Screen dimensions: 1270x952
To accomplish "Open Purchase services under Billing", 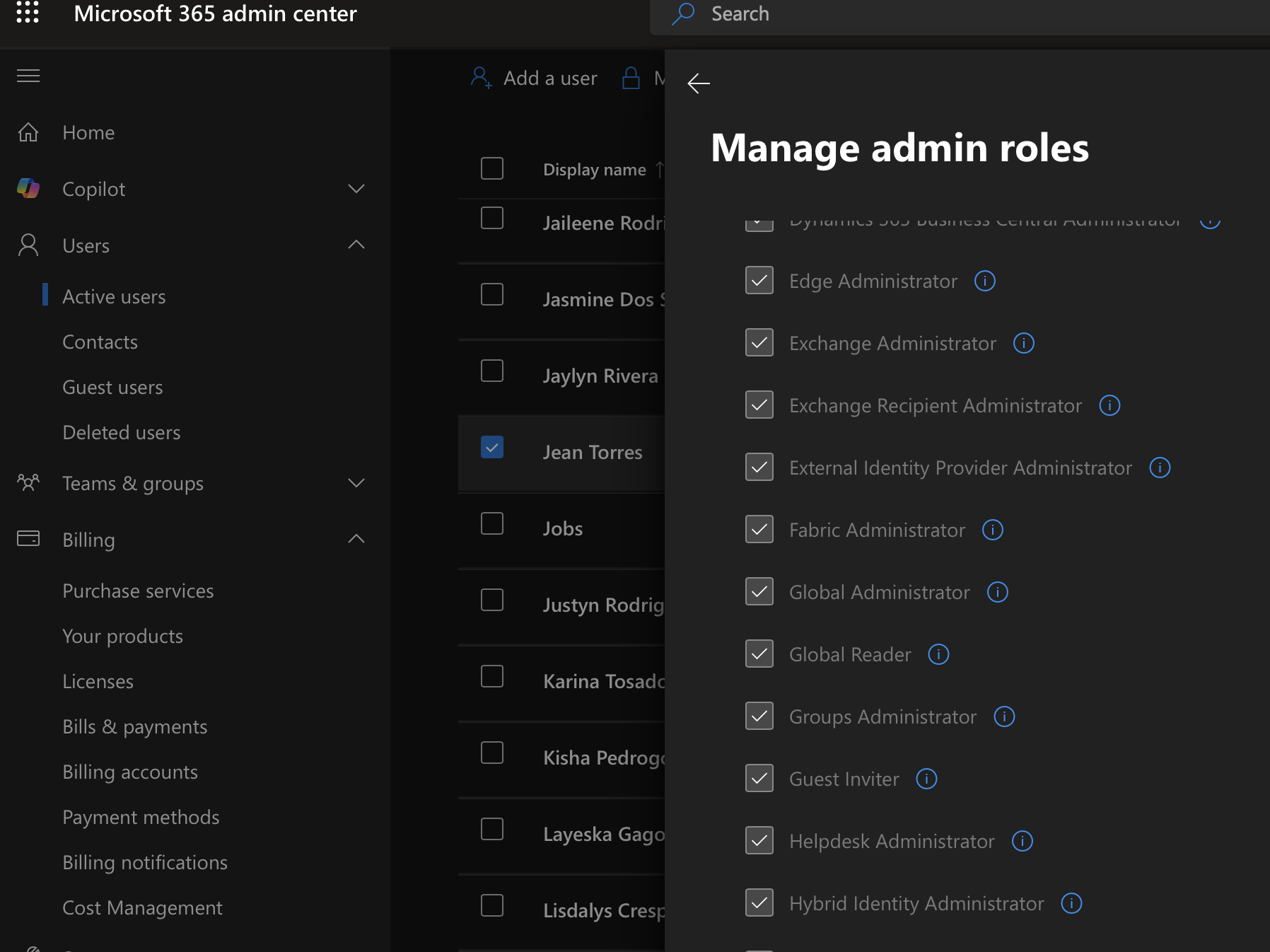I will 138,591.
